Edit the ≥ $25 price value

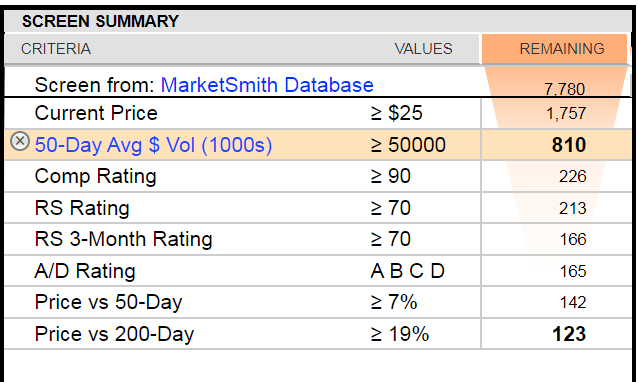coord(397,113)
